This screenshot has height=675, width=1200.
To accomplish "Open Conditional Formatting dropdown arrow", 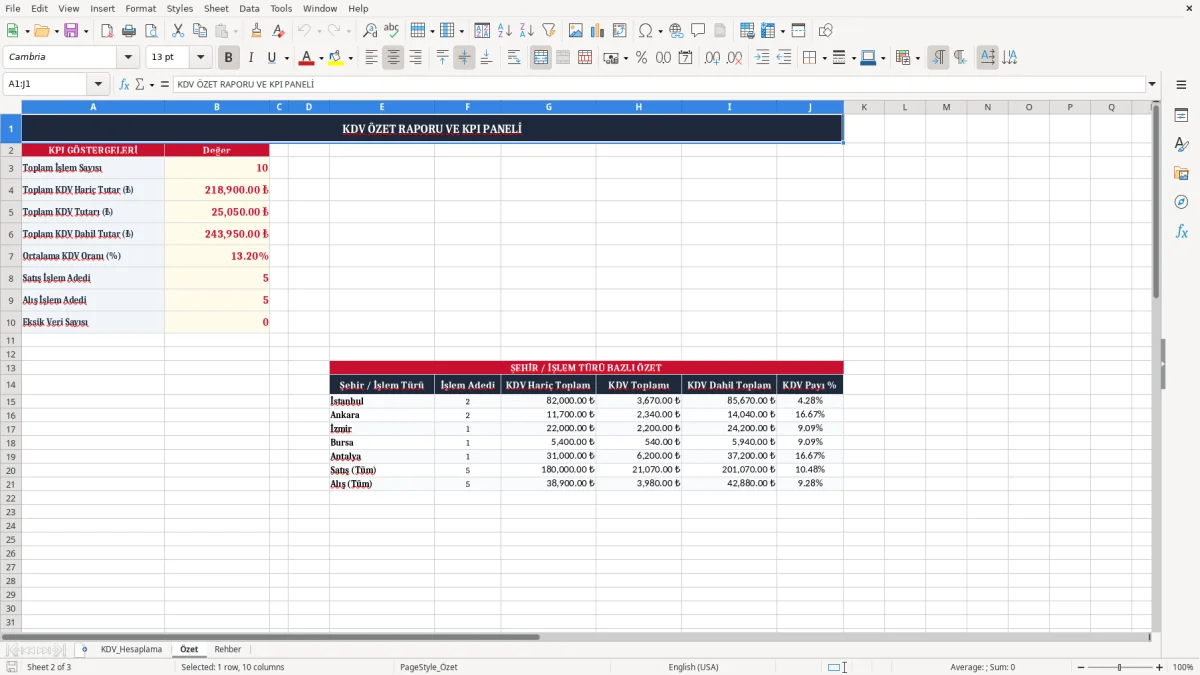I will [x=917, y=58].
